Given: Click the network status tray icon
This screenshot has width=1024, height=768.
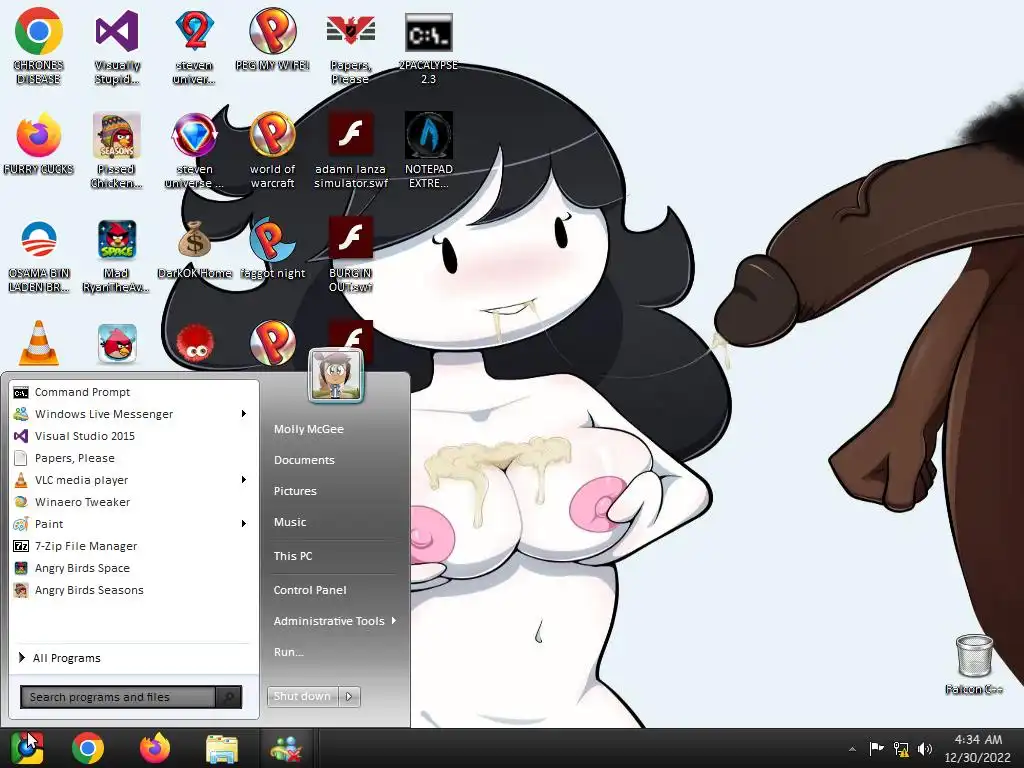Looking at the screenshot, I should coord(901,749).
